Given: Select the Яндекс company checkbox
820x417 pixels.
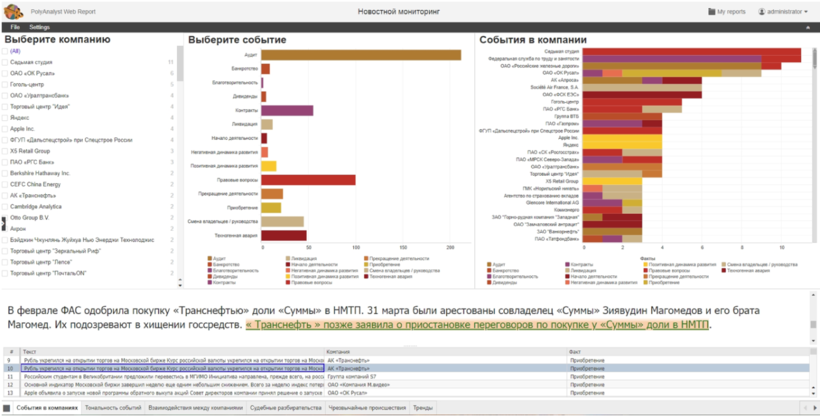Looking at the screenshot, I should [5, 117].
